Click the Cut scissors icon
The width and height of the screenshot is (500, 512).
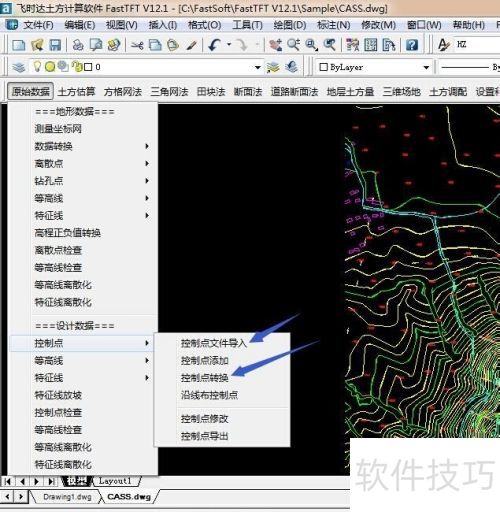[137, 45]
